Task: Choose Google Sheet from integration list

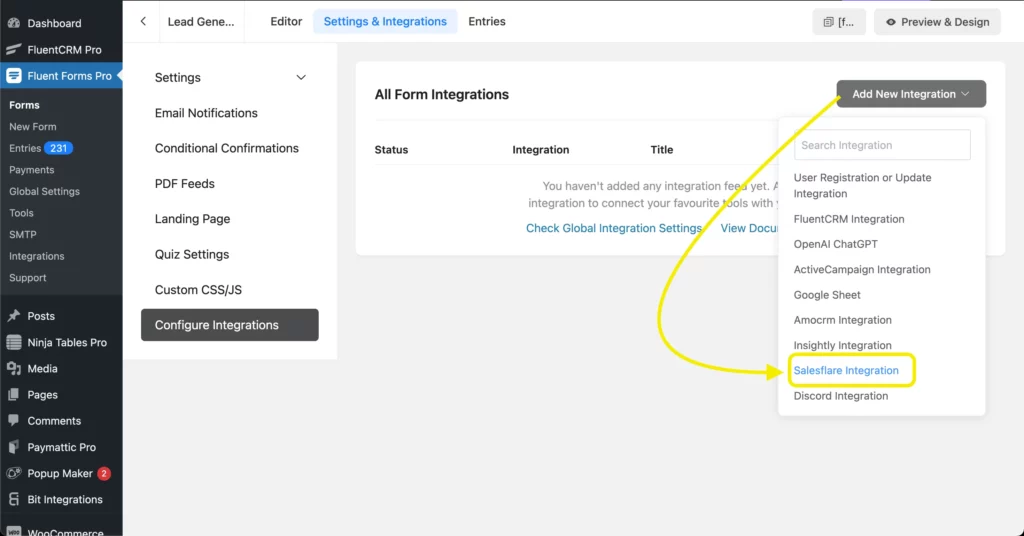Action: [x=827, y=295]
